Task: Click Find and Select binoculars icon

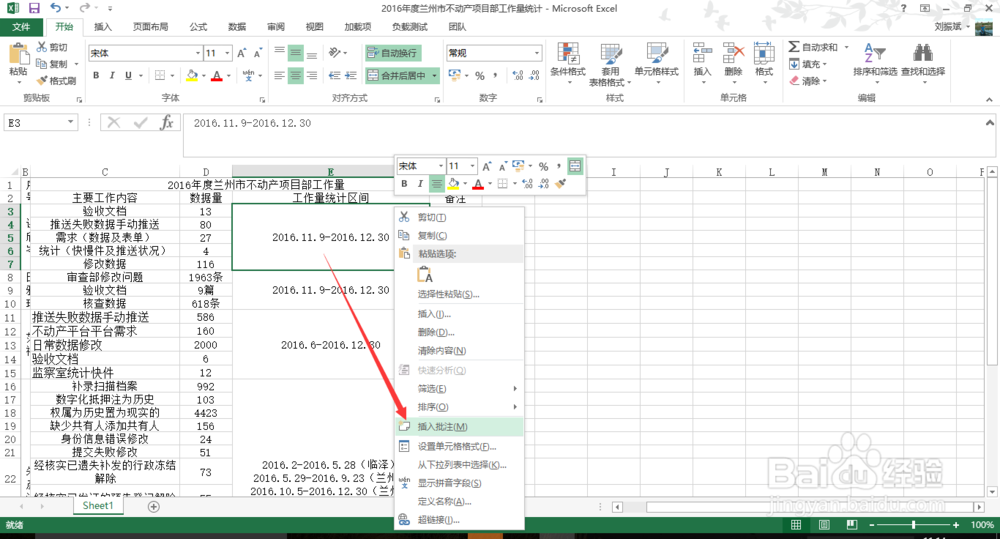Action: [x=923, y=54]
